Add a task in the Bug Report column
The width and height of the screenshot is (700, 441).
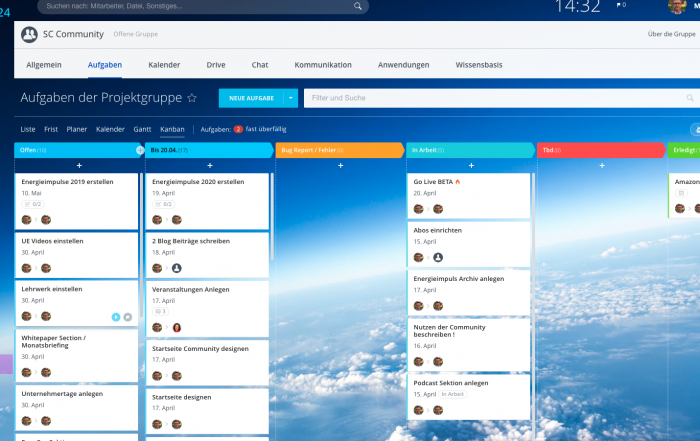(x=340, y=165)
